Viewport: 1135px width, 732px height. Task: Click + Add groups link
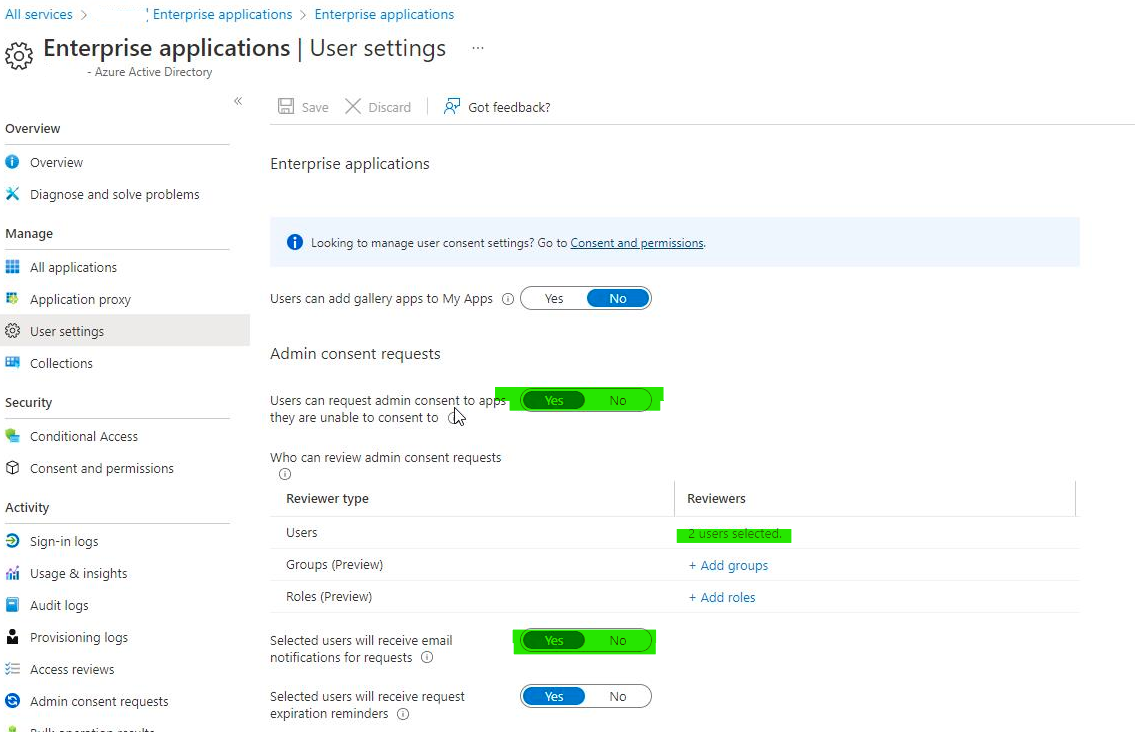pos(728,565)
